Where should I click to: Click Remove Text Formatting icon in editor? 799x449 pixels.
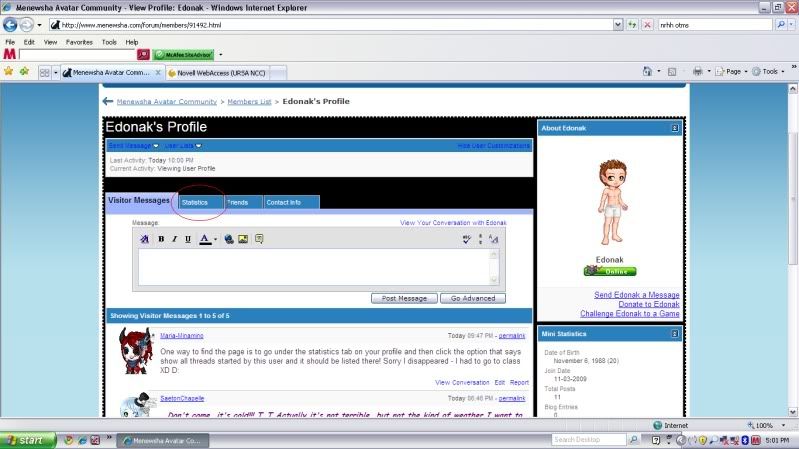tap(145, 239)
